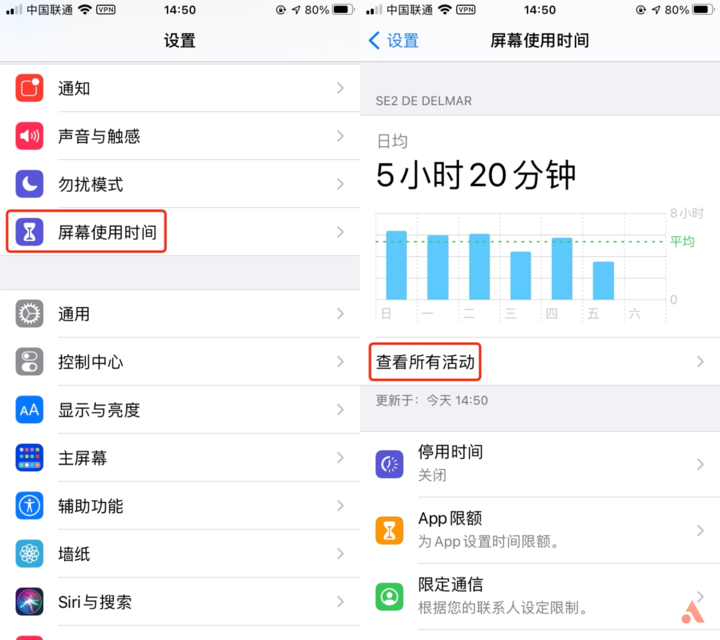The height and width of the screenshot is (640, 720).
Task: Tap the 勿扰模式 moon icon
Action: (x=29, y=184)
